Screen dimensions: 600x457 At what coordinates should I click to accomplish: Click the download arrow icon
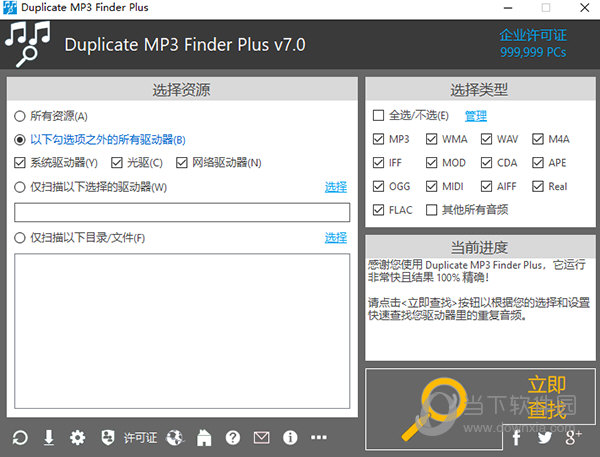point(49,437)
